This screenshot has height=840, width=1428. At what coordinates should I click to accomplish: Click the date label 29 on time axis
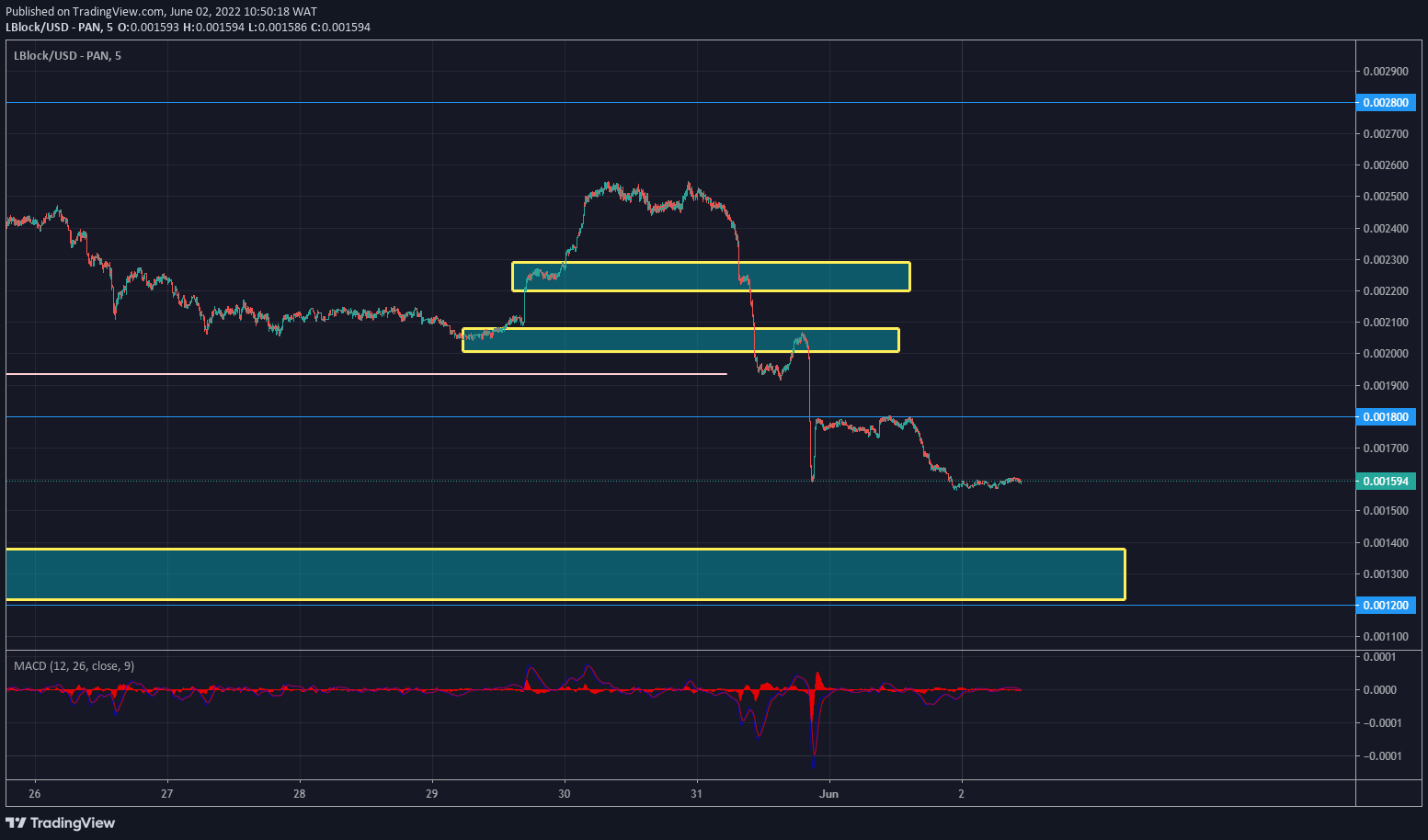(x=432, y=794)
